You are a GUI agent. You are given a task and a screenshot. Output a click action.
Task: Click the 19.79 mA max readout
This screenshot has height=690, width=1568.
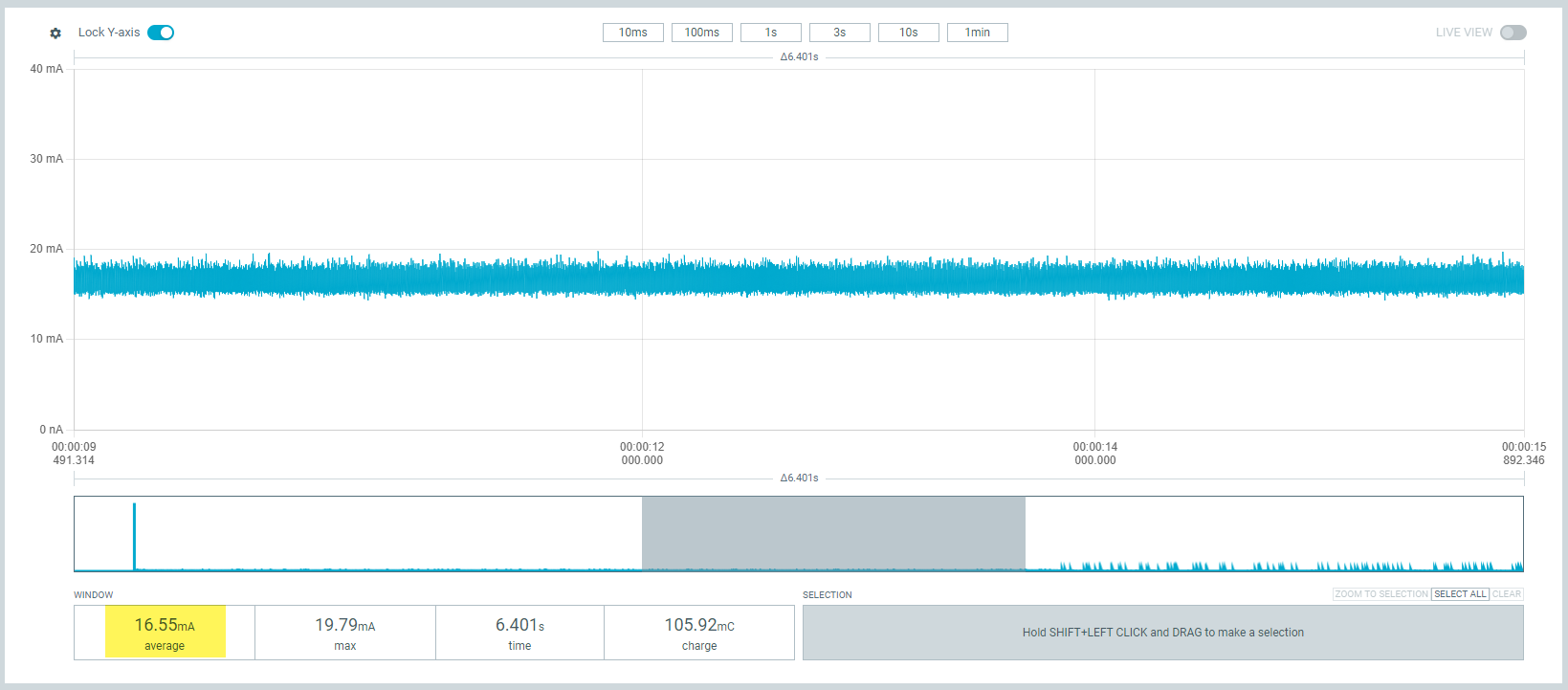pyautogui.click(x=344, y=632)
